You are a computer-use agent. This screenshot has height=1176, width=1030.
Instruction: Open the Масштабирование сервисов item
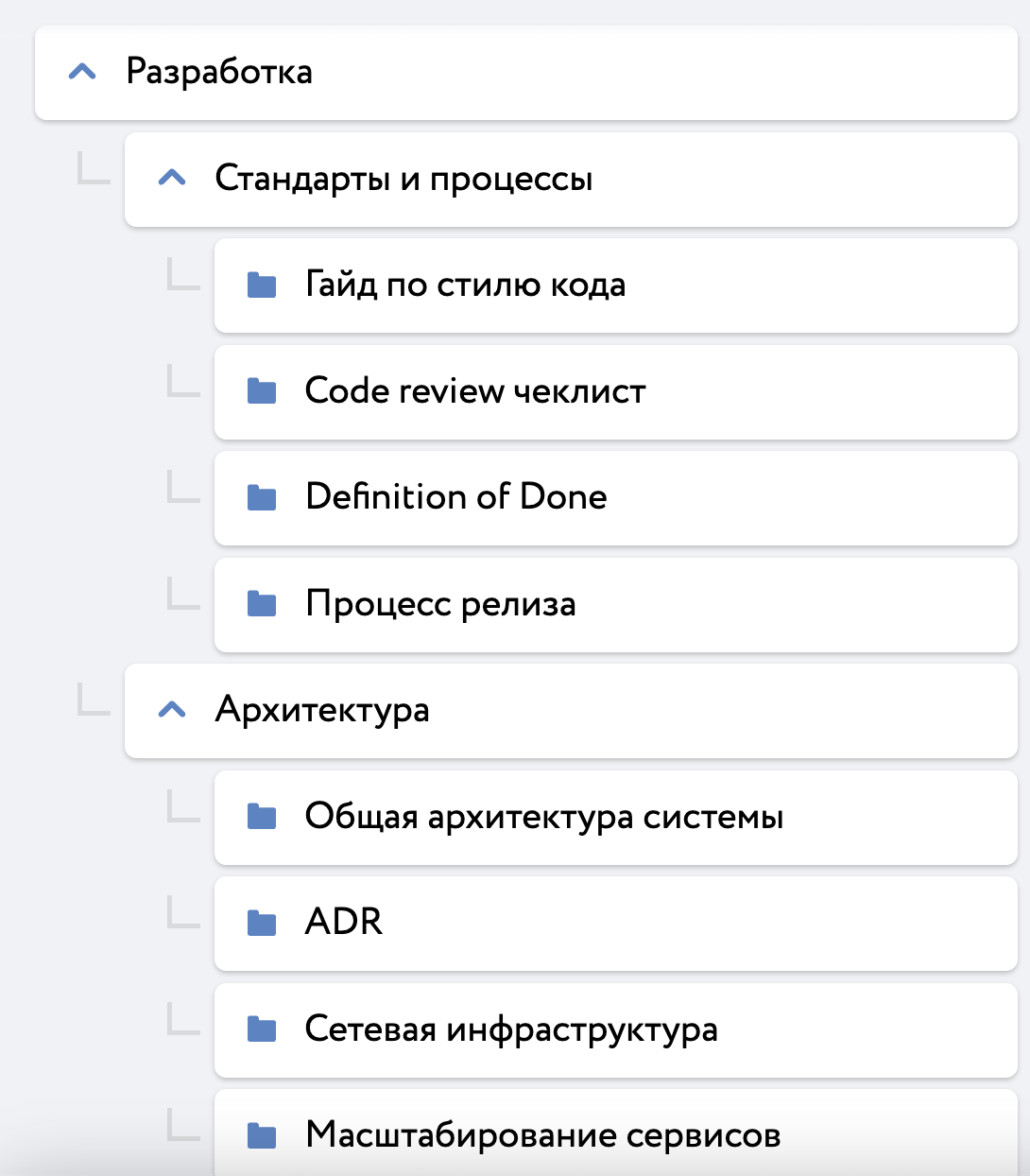(616, 1133)
